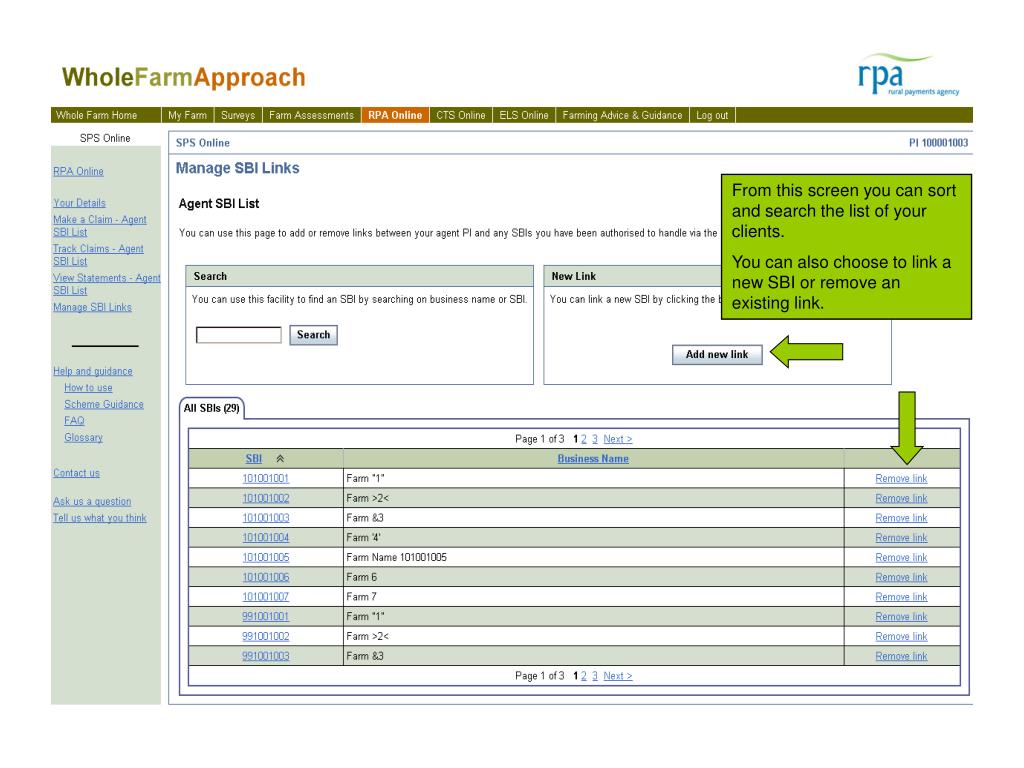1024x768 pixels.
Task: Open Track Claims - Agent SBI List
Action: (x=98, y=255)
